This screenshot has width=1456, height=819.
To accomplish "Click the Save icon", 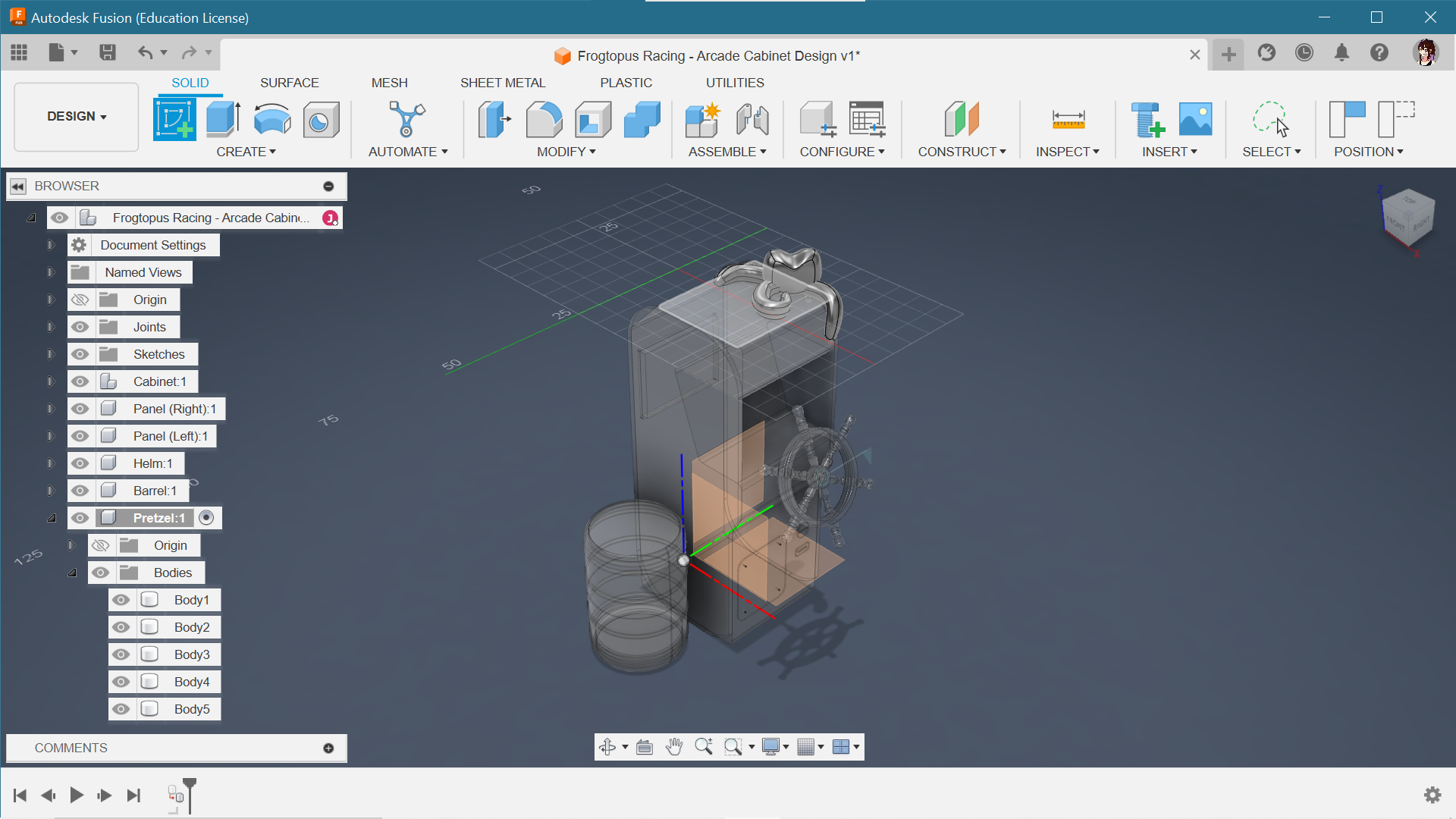I will click(108, 52).
